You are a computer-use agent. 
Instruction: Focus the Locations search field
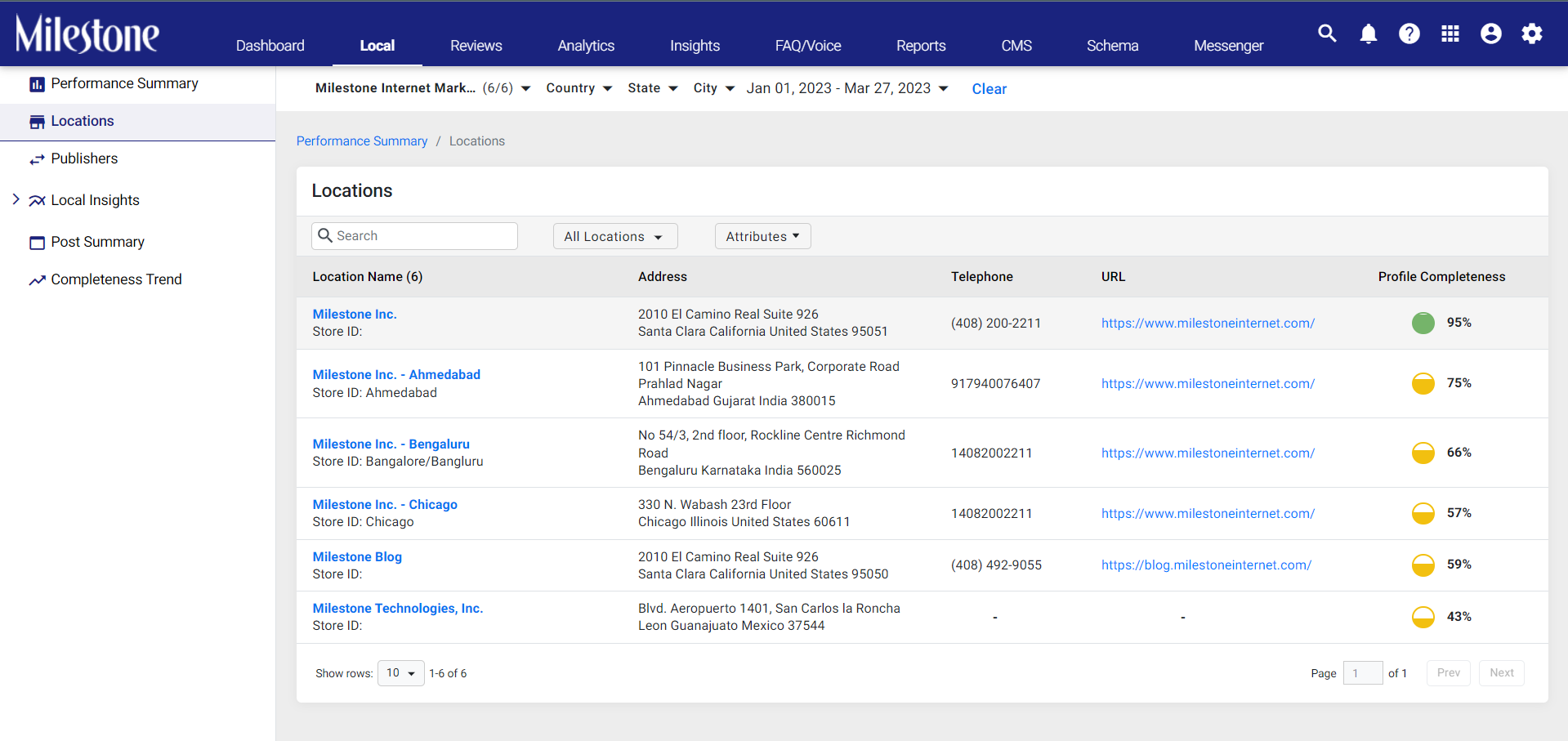coord(414,236)
